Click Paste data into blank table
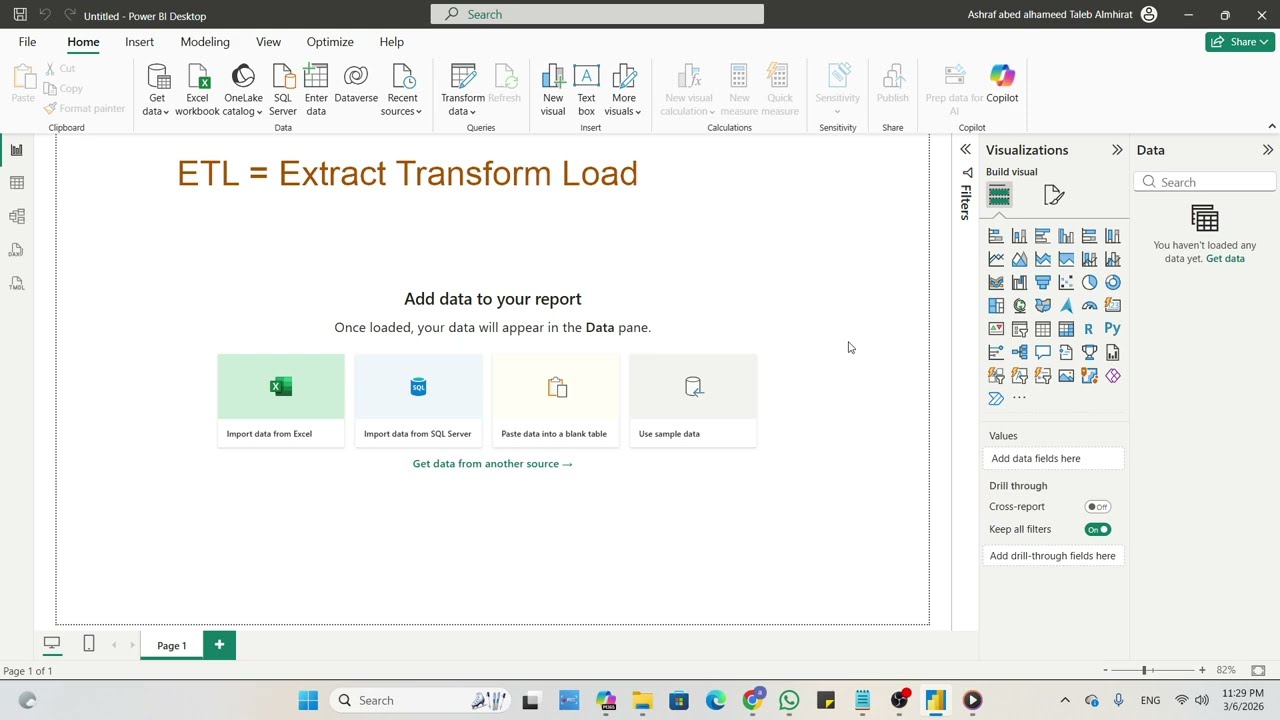The width and height of the screenshot is (1280, 720). pos(555,399)
